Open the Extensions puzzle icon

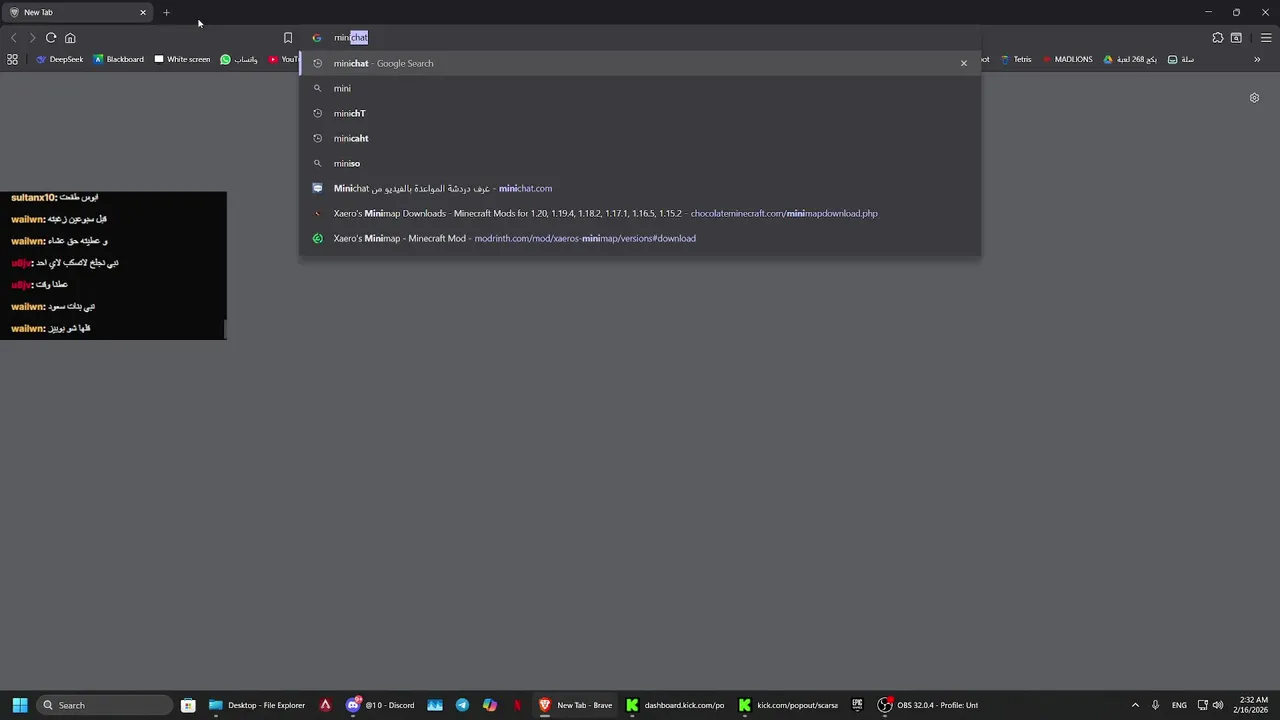pos(1218,38)
